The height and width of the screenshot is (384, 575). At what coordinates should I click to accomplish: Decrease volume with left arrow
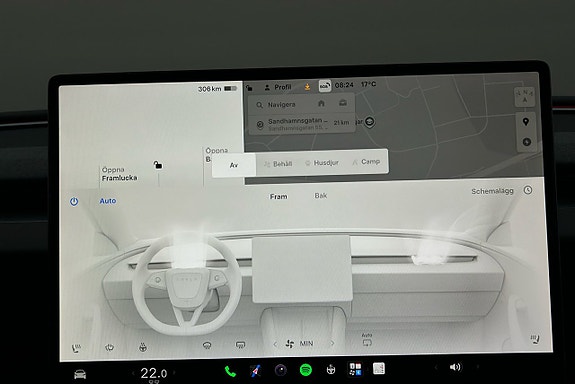[x=436, y=367]
